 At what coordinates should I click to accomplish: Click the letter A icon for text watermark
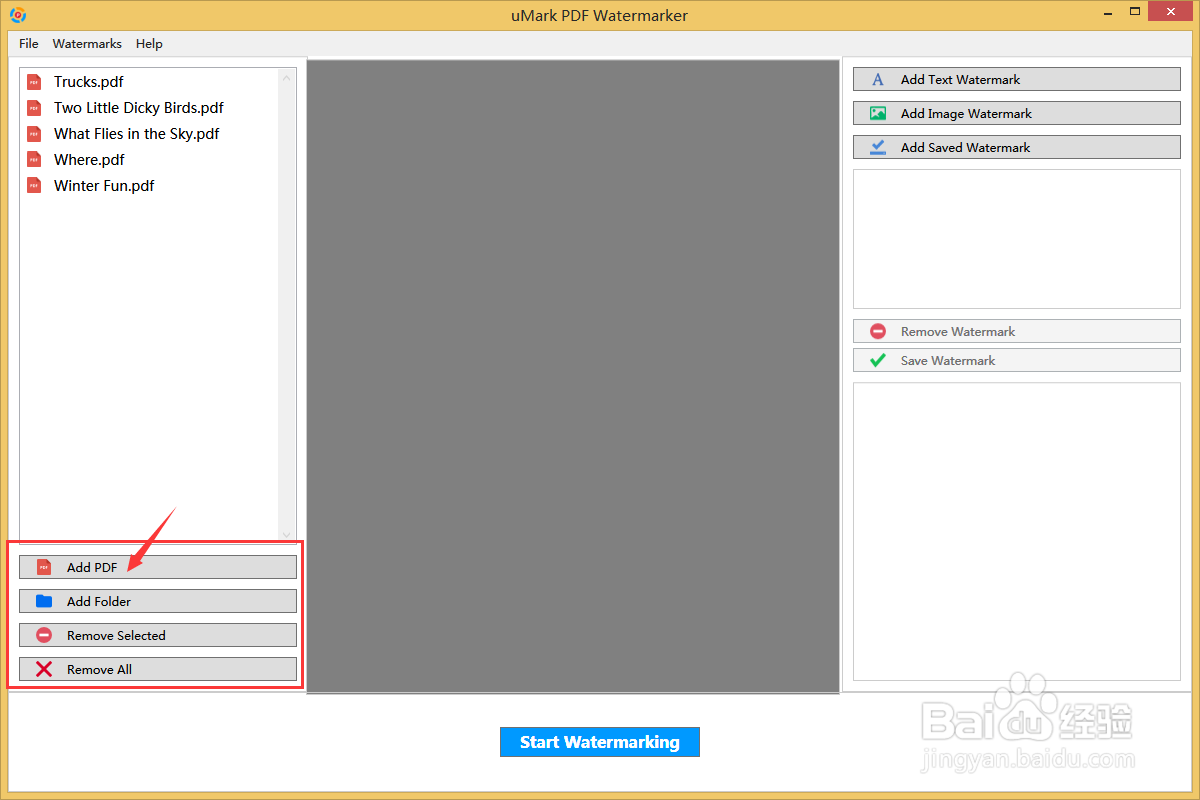click(878, 79)
